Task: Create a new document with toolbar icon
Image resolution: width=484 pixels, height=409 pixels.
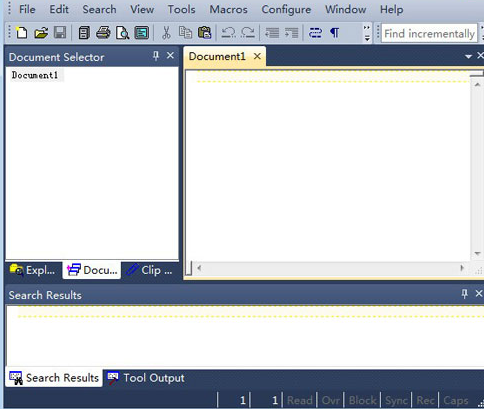Action: (x=22, y=33)
